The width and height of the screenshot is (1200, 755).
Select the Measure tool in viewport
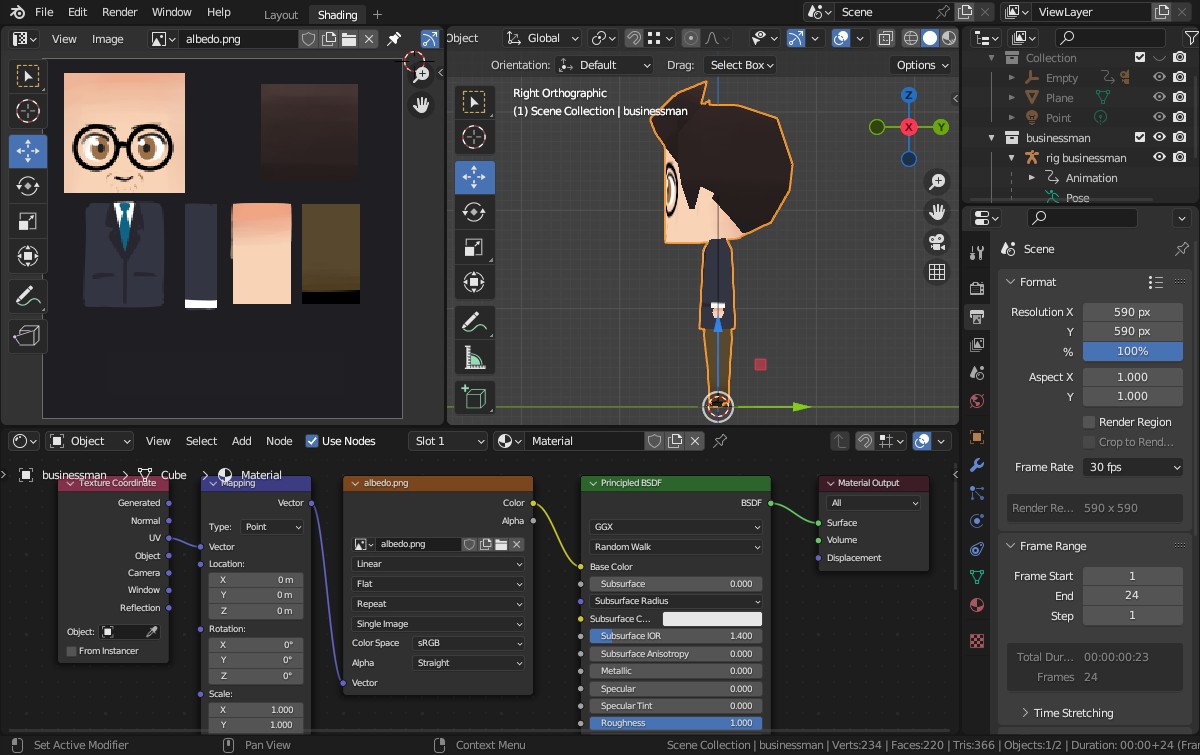(474, 357)
